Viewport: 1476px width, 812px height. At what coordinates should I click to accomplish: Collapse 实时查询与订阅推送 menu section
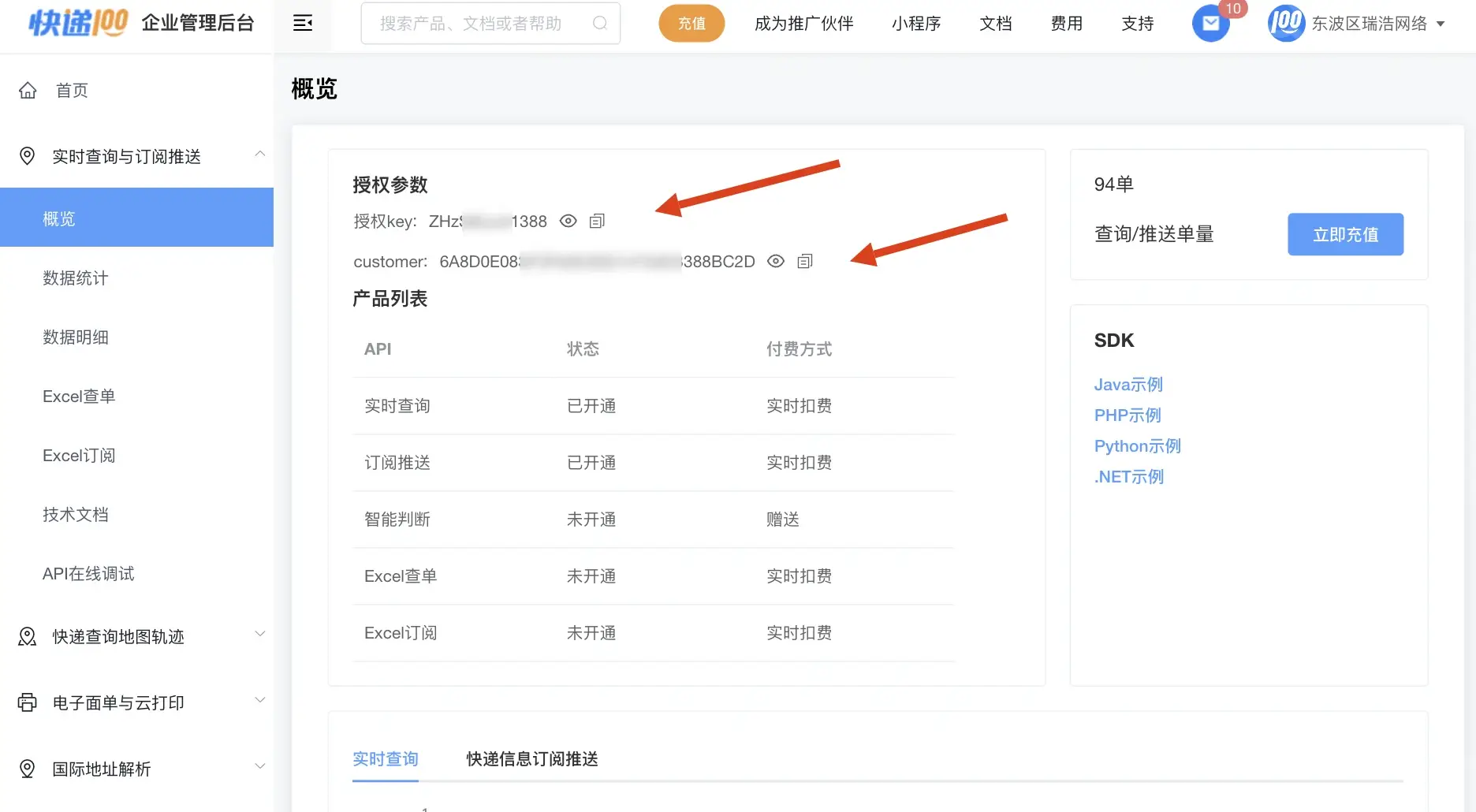tap(259, 155)
